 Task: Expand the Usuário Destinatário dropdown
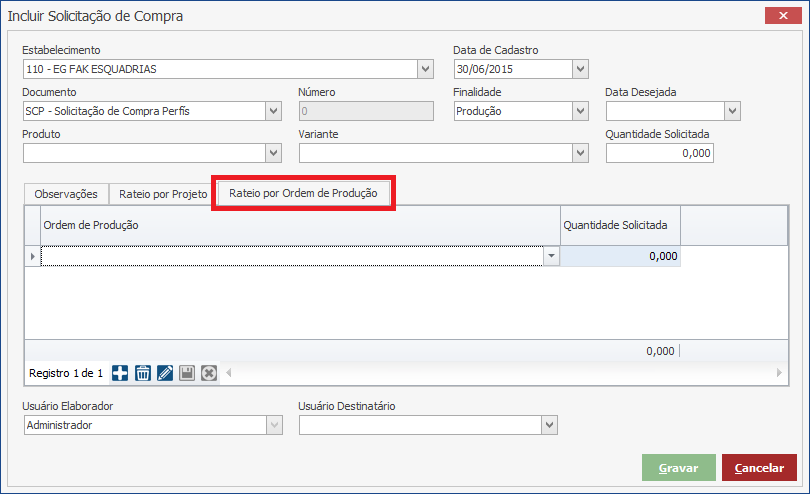point(548,426)
